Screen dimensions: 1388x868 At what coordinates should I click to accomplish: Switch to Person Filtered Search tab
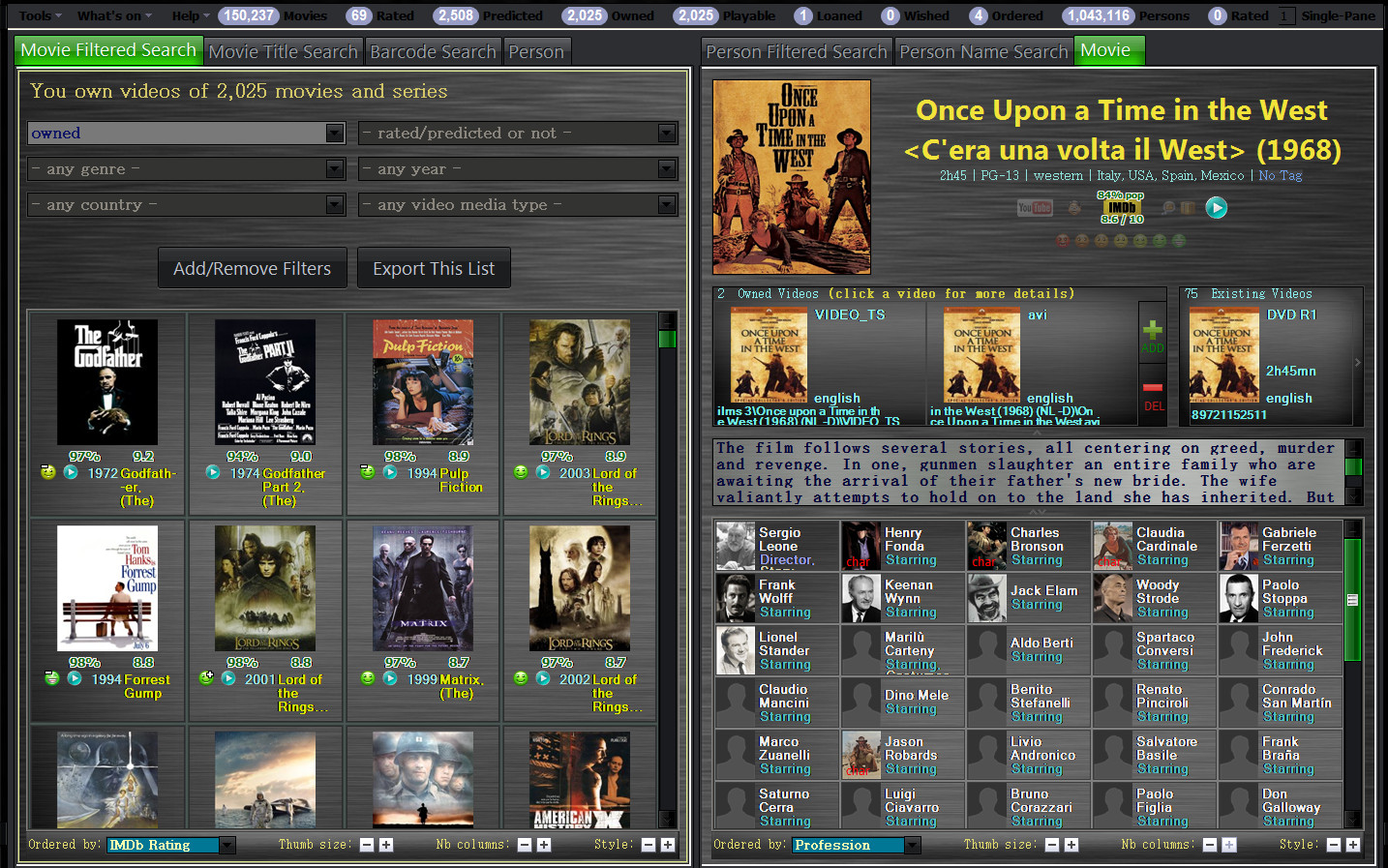pyautogui.click(x=797, y=51)
